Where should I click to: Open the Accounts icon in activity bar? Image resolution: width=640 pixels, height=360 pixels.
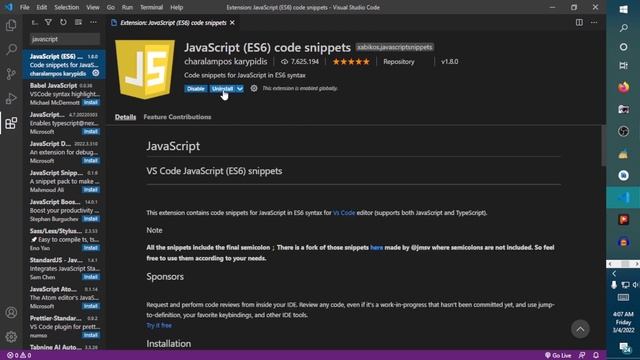(x=11, y=313)
